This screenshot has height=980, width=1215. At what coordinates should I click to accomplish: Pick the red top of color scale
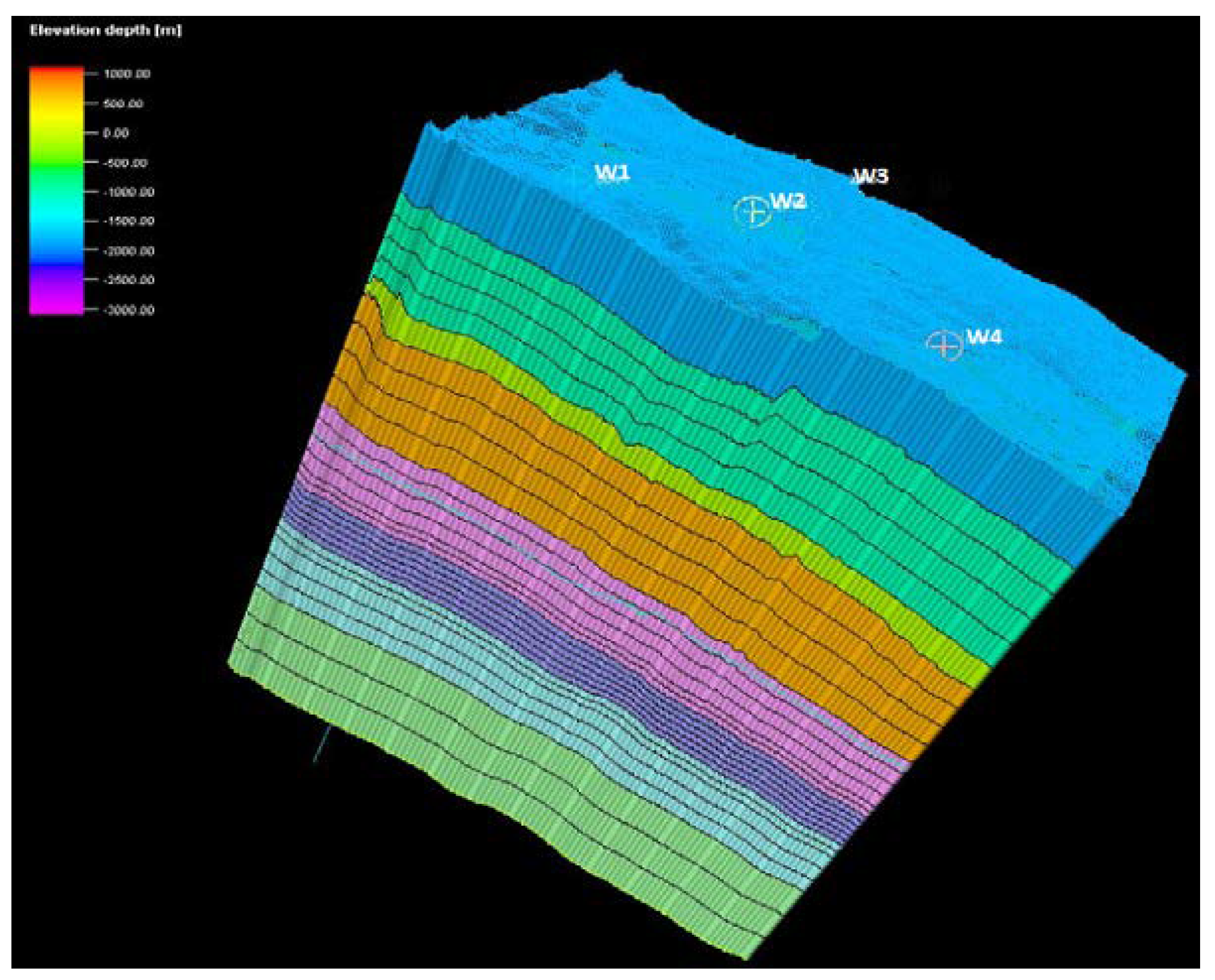[x=57, y=70]
